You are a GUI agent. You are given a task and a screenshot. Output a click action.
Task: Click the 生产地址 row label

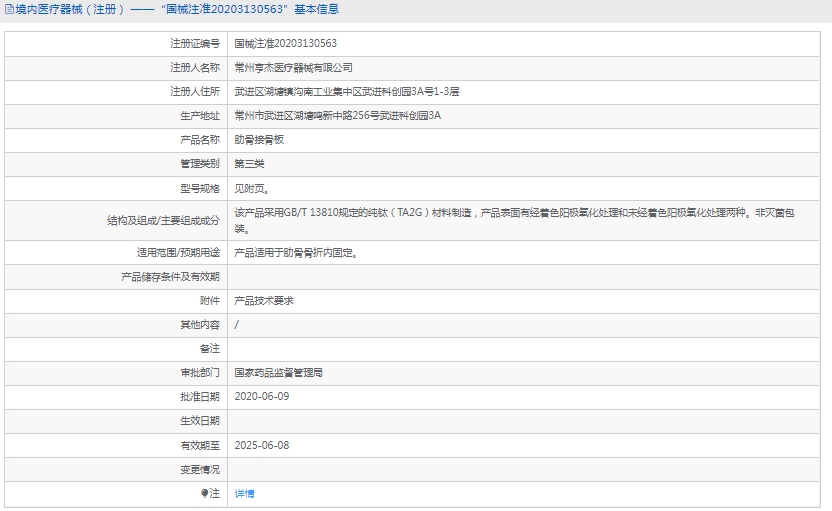pyautogui.click(x=200, y=116)
